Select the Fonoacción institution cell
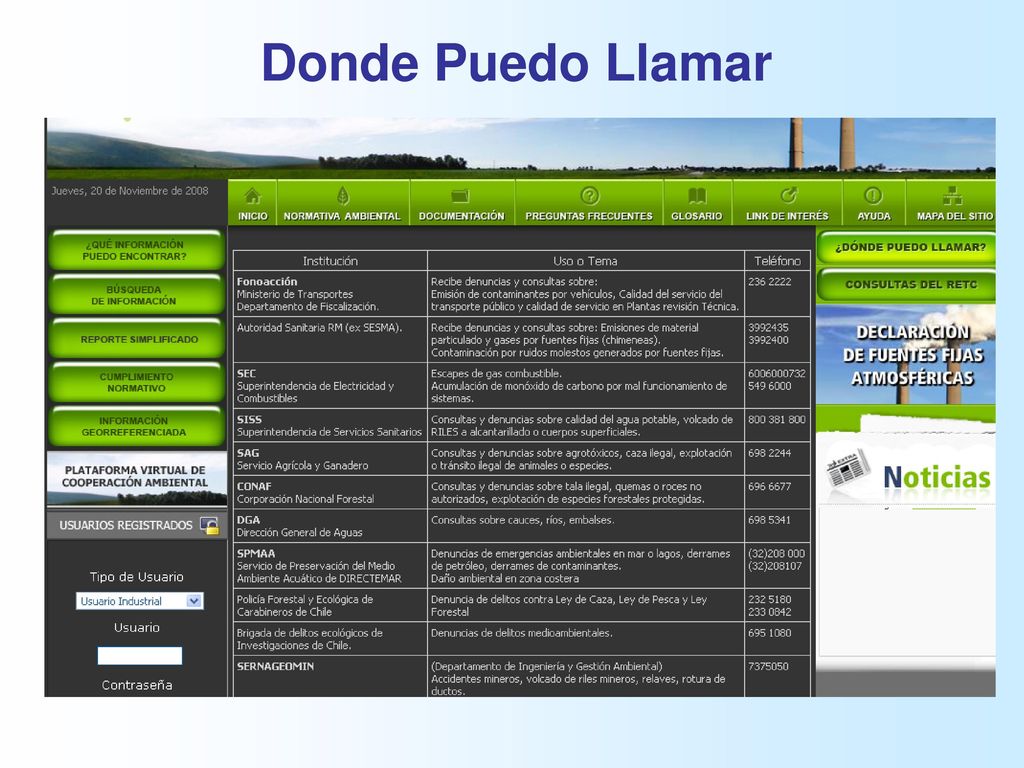 pyautogui.click(x=330, y=294)
